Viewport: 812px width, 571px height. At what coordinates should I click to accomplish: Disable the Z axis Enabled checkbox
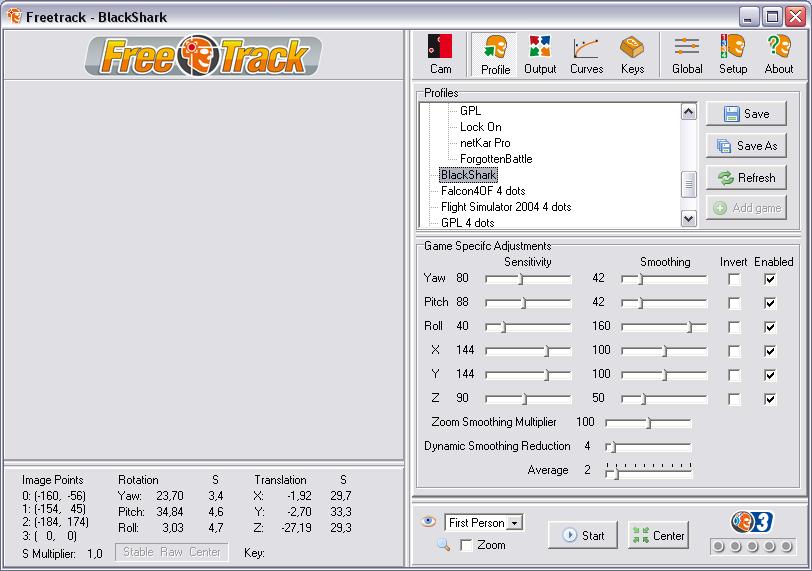[770, 399]
